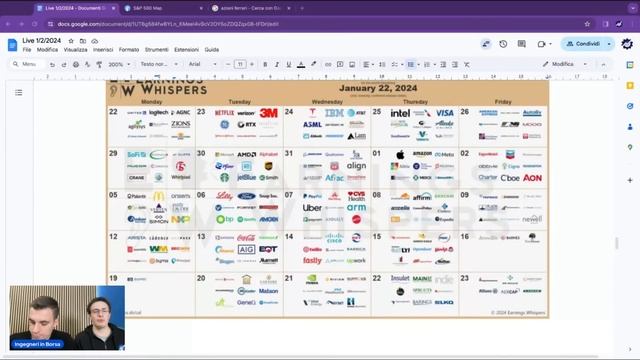Open the 200% zoom dropdown

point(119,64)
